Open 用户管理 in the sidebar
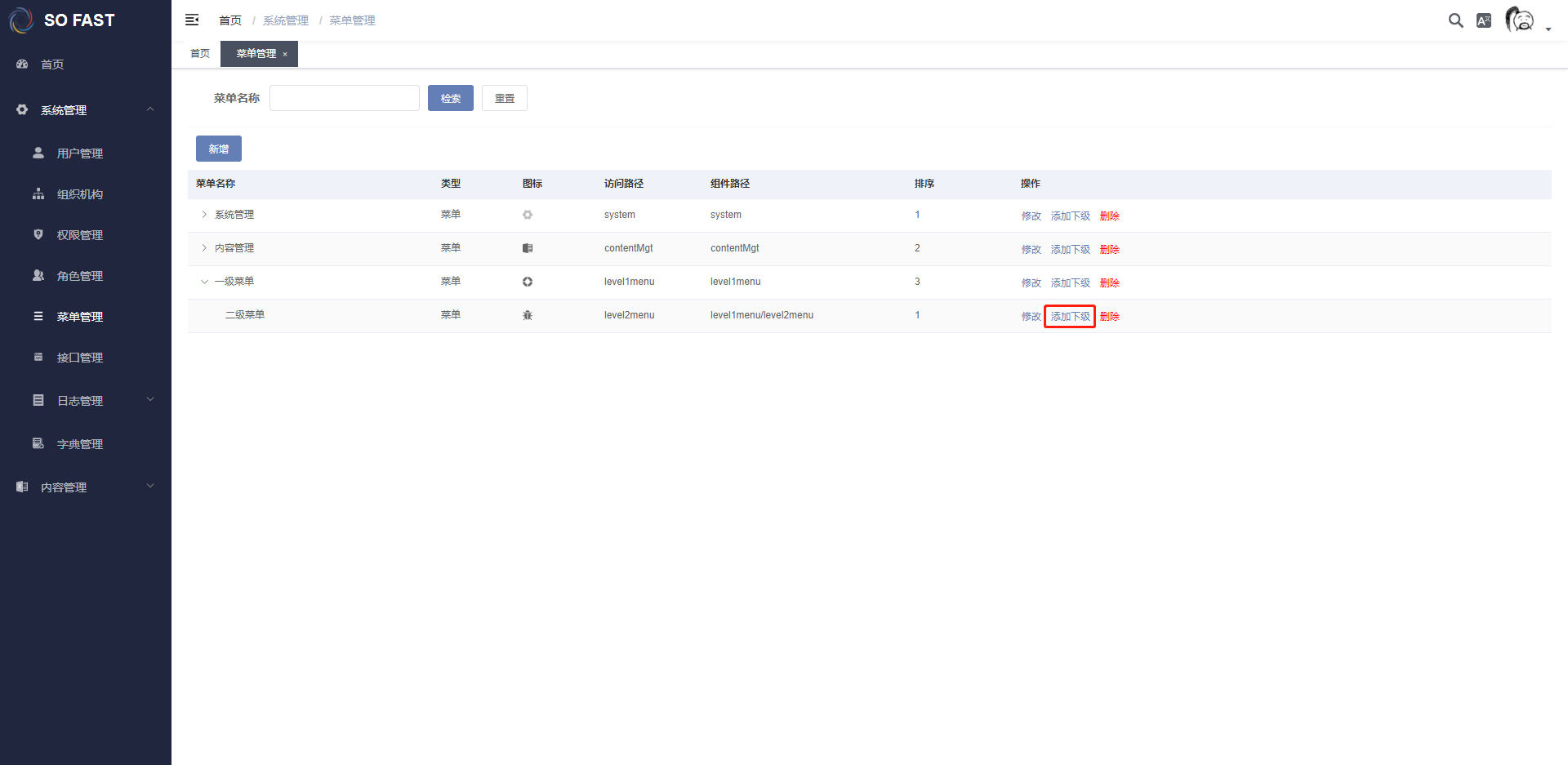 pos(80,153)
